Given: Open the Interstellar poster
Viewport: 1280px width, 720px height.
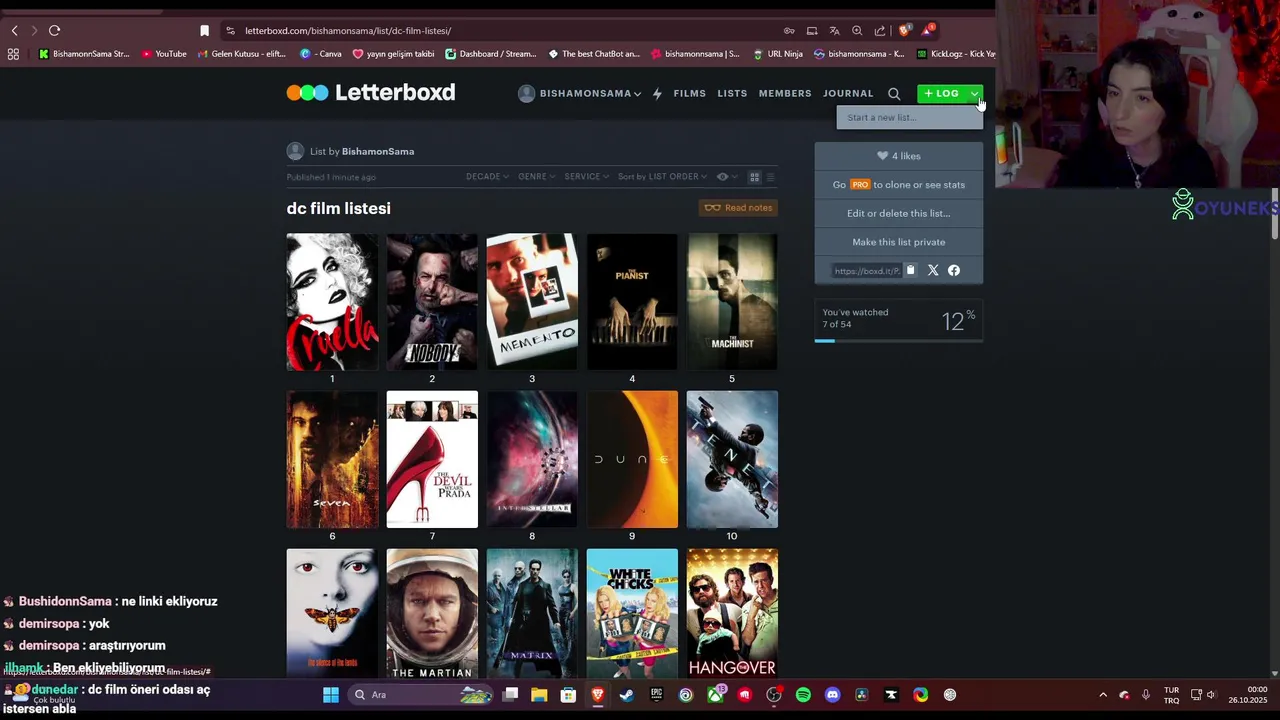Looking at the screenshot, I should pos(532,459).
